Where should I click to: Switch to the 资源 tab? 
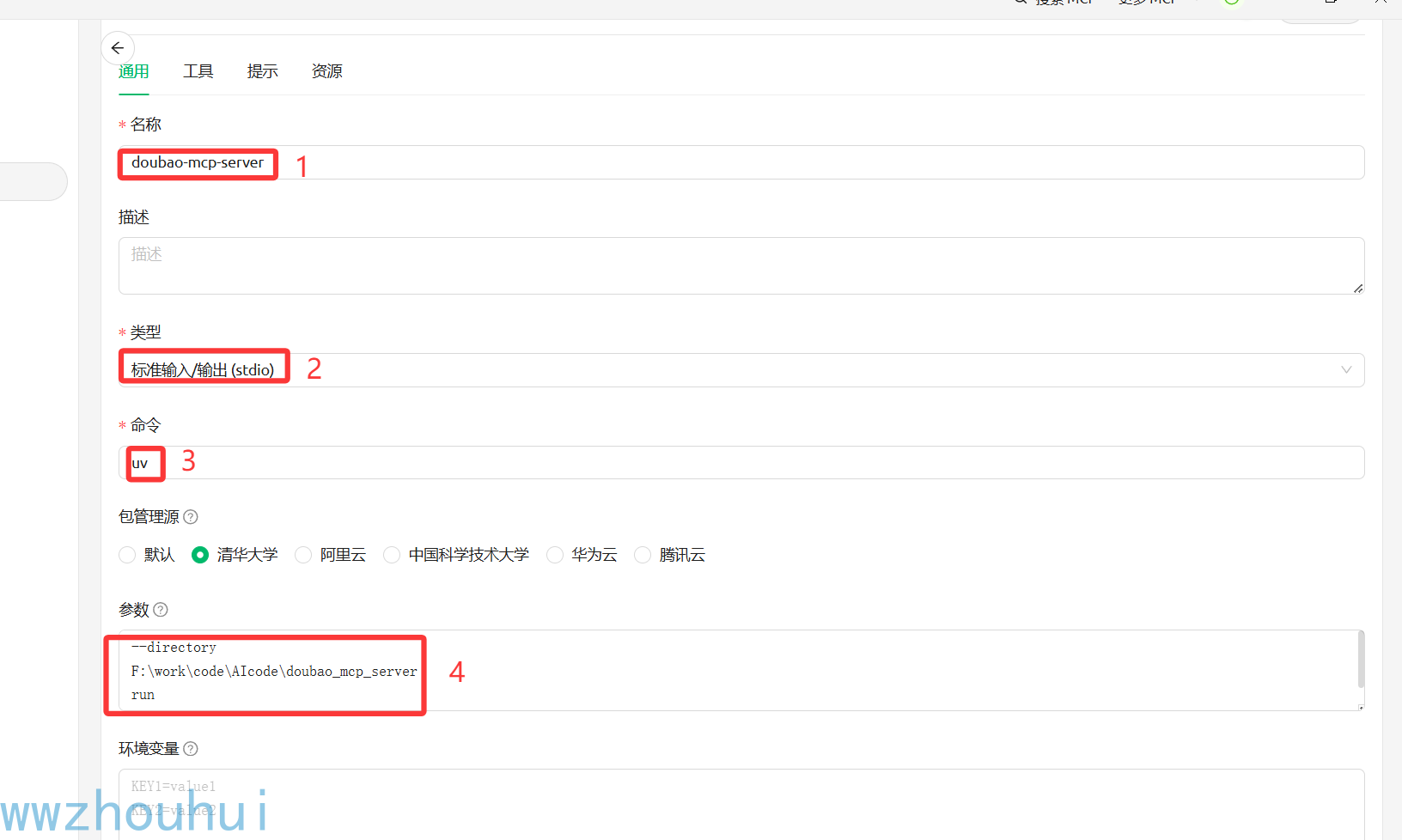pyautogui.click(x=326, y=71)
